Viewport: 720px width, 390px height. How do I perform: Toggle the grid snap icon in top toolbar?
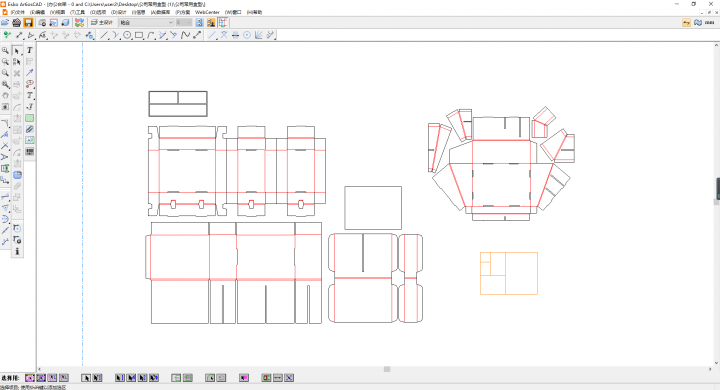(223, 23)
